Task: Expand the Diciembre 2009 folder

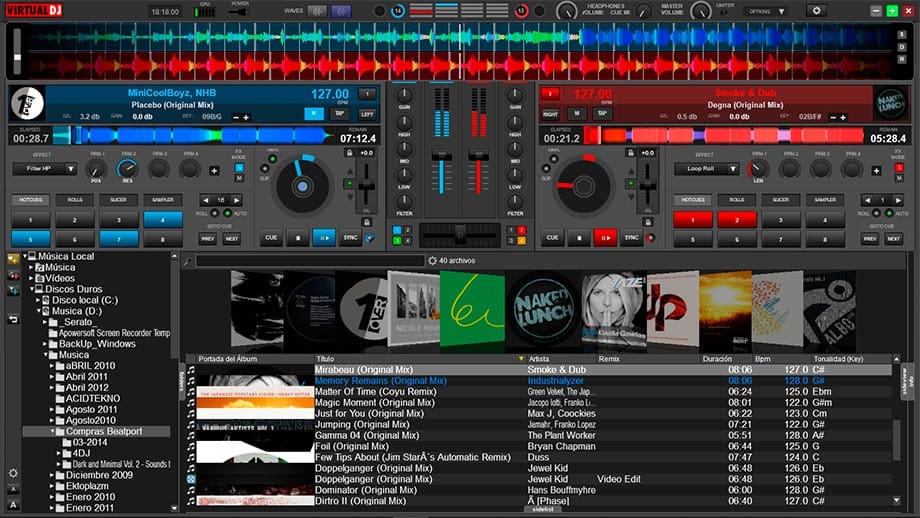Action: pos(52,475)
